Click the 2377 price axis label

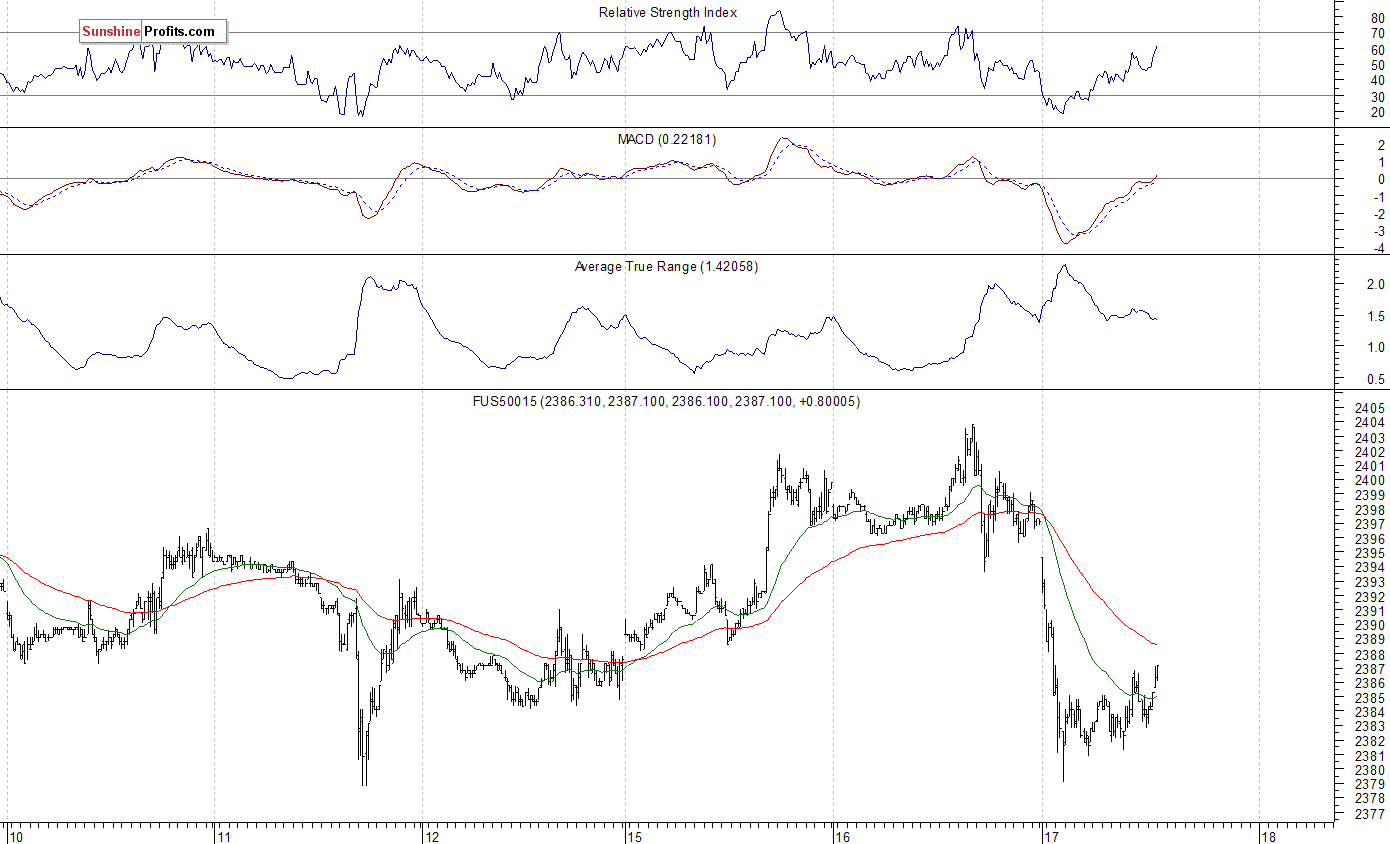pos(1369,815)
